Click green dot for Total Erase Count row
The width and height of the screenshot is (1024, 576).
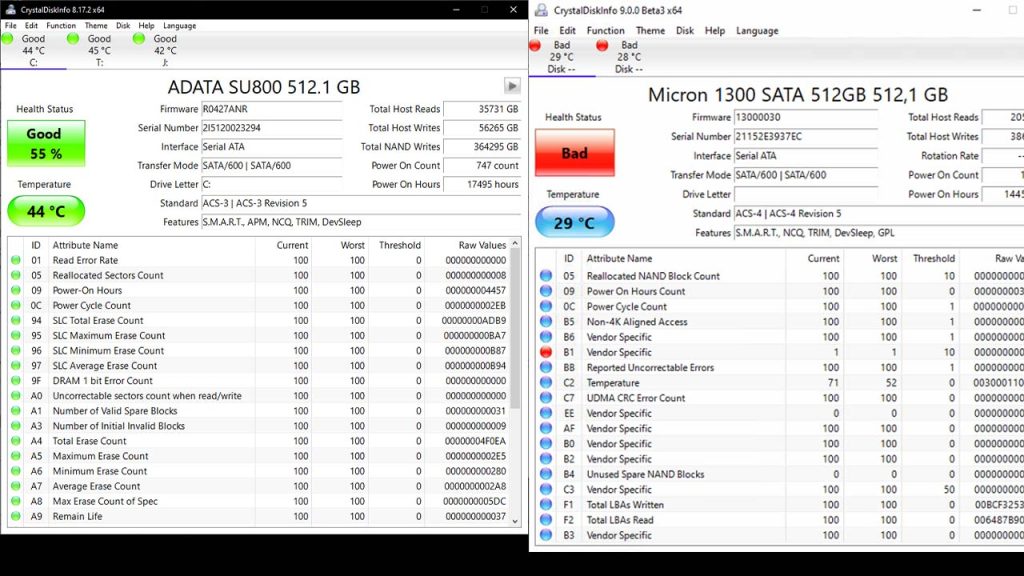point(16,441)
